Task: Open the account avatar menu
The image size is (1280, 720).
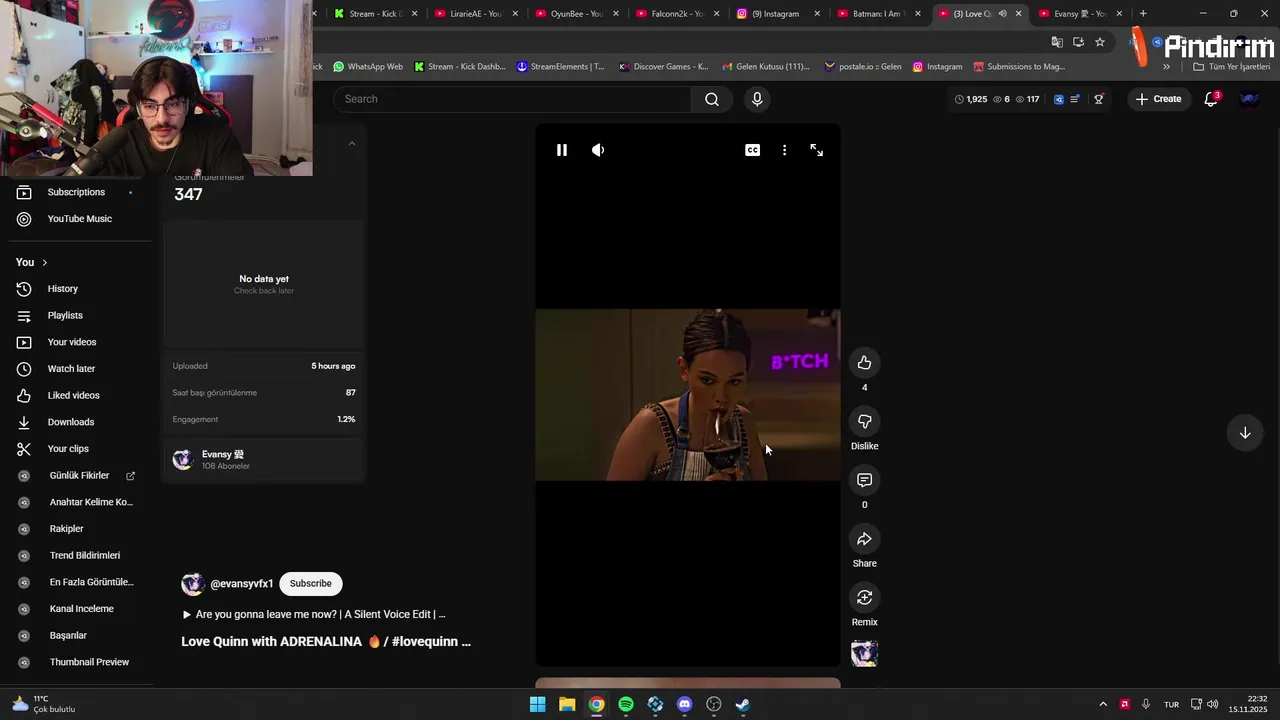Action: click(x=1249, y=99)
